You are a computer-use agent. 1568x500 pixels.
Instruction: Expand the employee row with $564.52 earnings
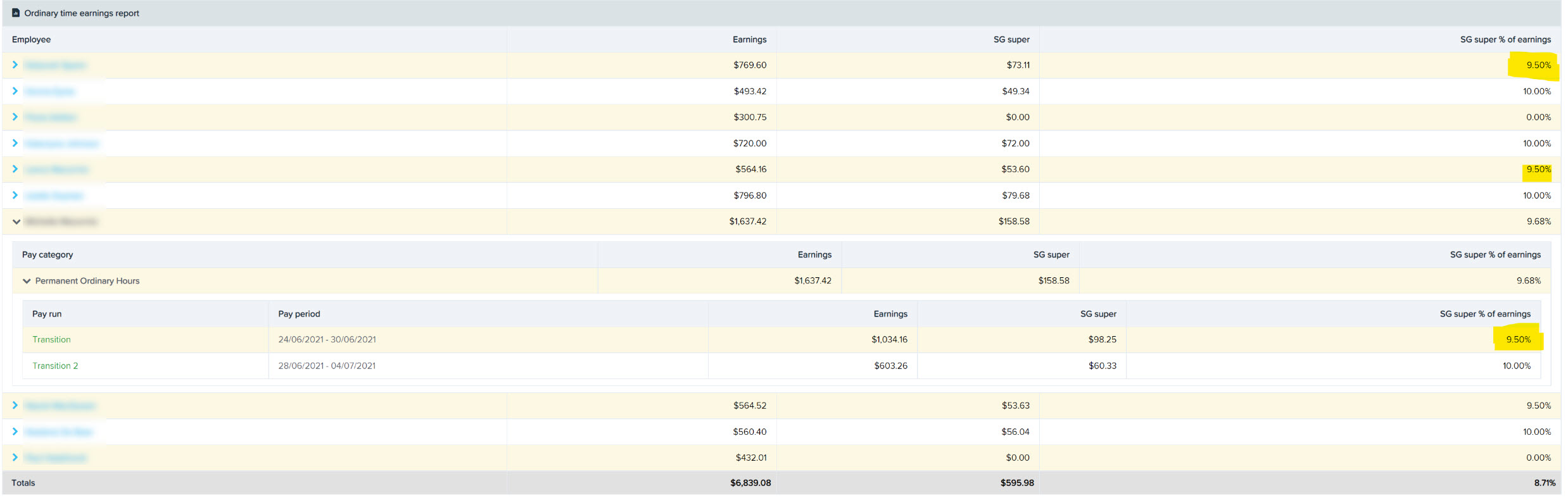[x=15, y=405]
